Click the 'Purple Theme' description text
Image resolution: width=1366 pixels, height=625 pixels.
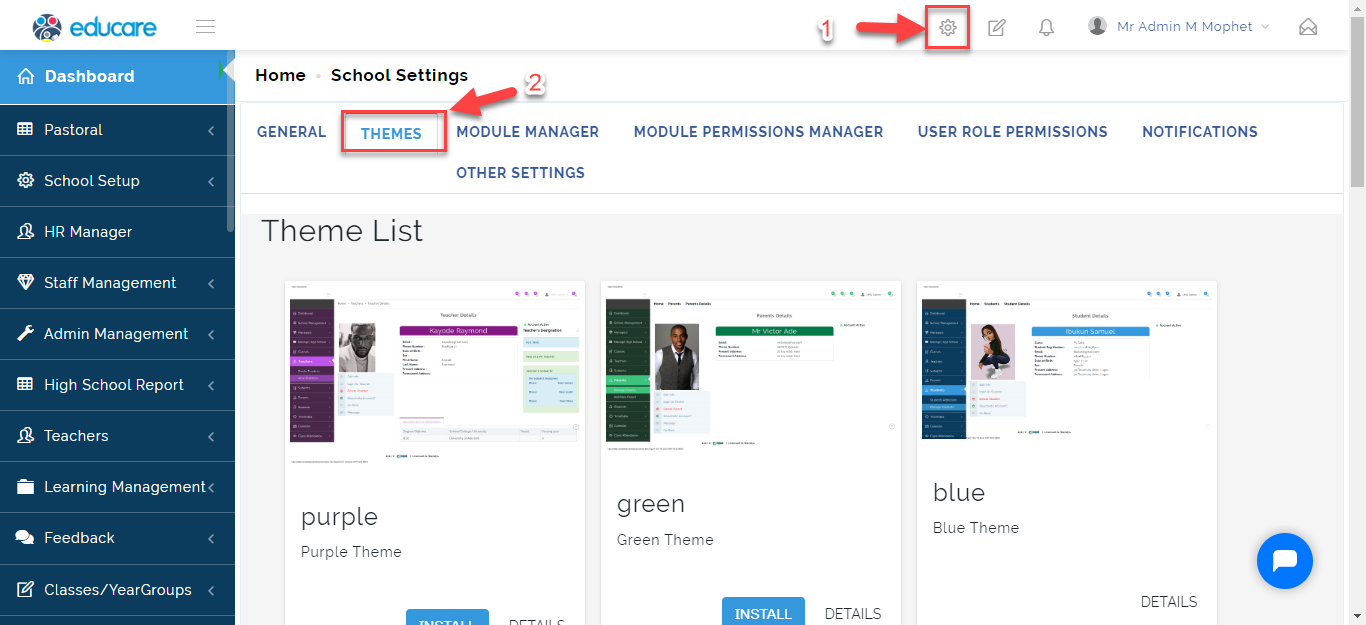coord(351,552)
